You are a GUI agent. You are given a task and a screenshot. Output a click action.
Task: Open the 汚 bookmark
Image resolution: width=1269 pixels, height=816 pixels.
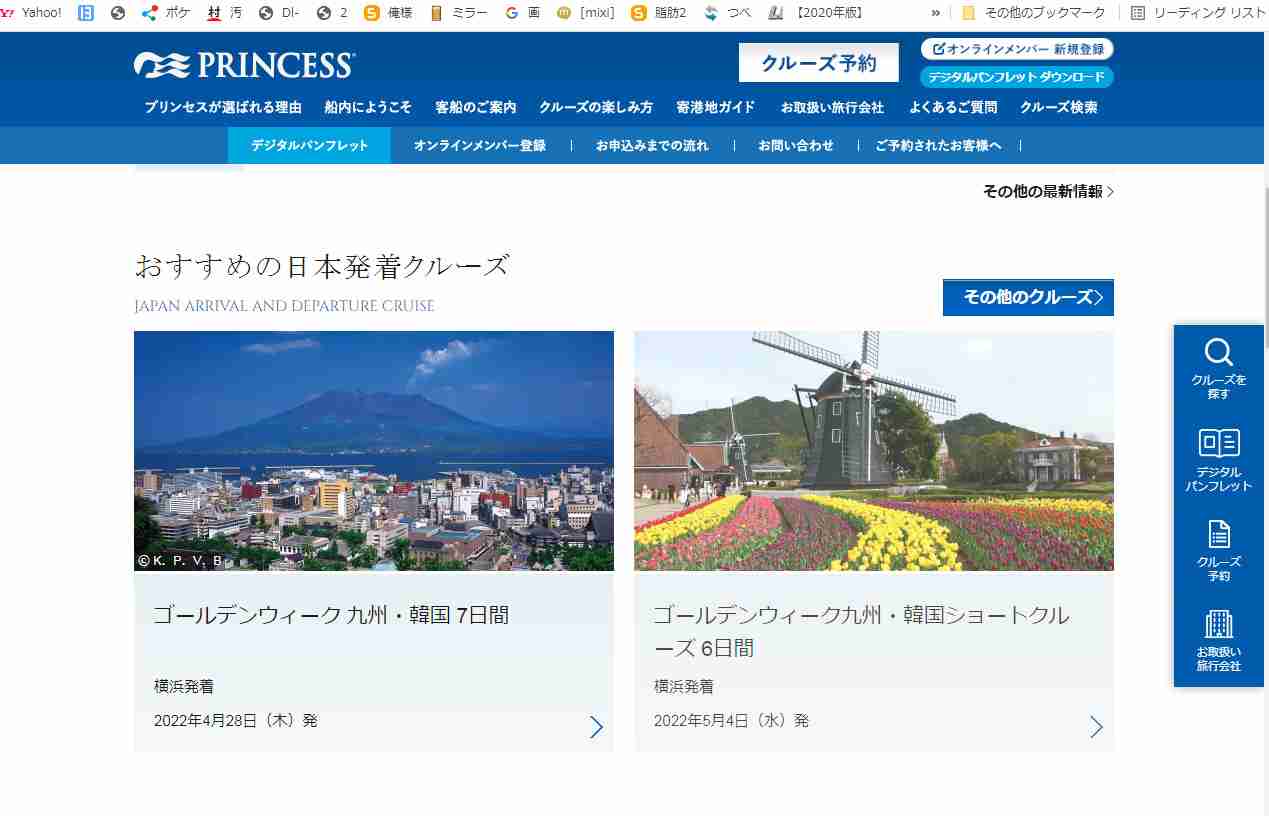[x=225, y=13]
